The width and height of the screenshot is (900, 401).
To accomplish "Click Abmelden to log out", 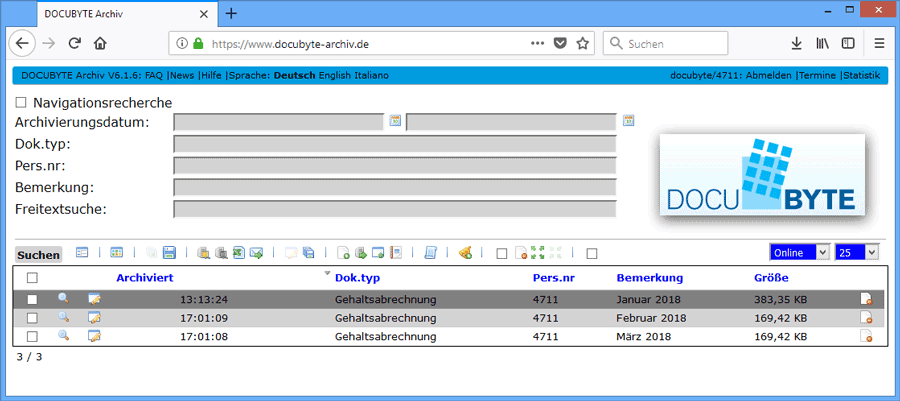I will coord(769,76).
